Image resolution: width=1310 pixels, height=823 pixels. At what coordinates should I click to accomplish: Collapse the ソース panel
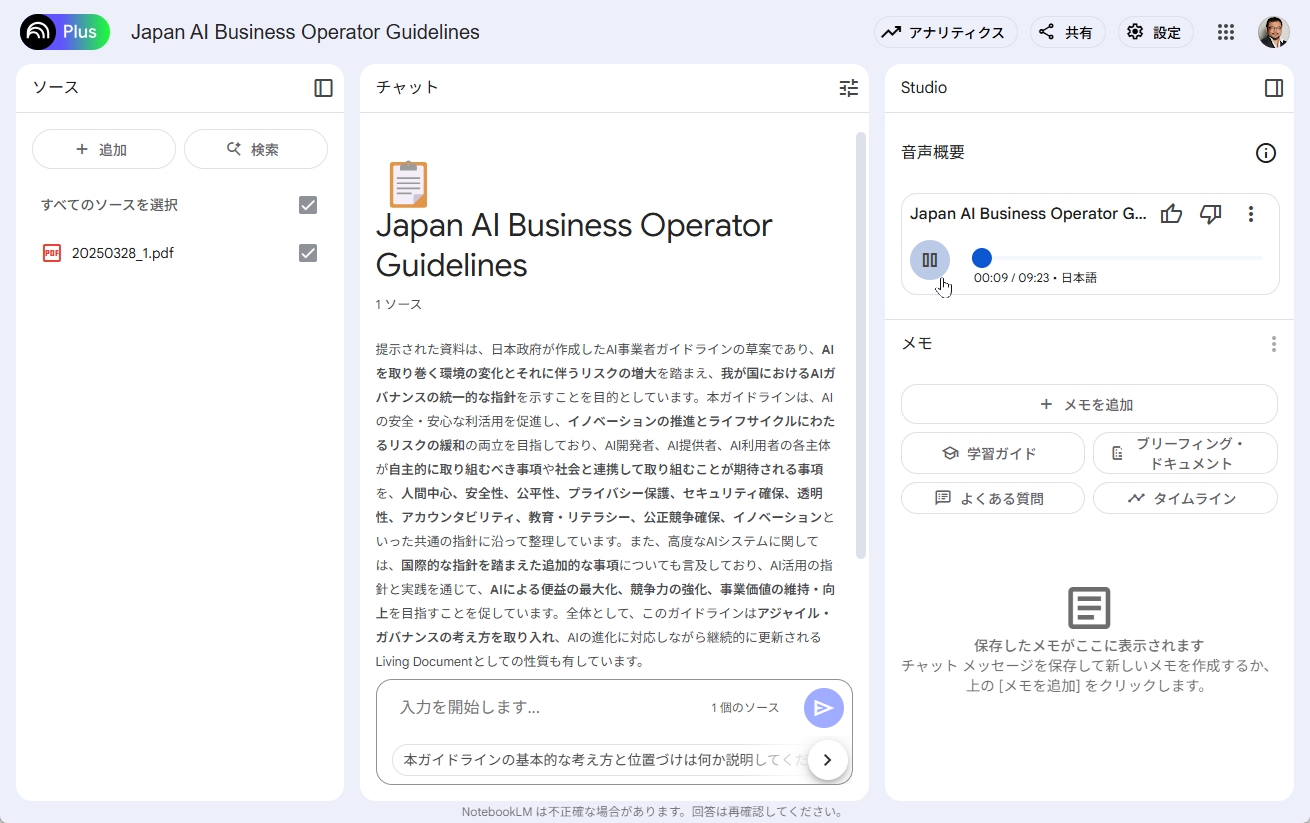[x=323, y=88]
